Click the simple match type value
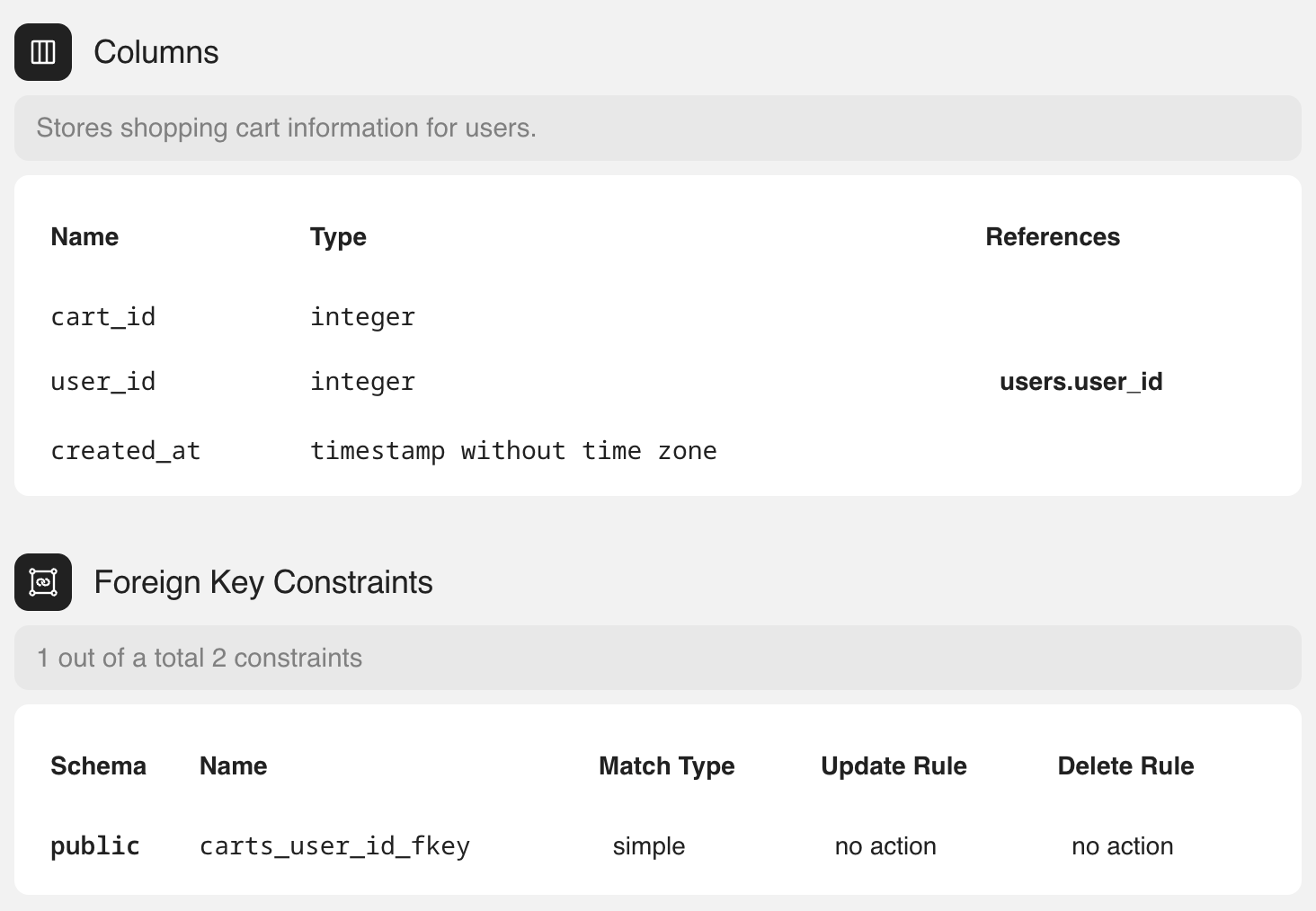 [x=648, y=845]
